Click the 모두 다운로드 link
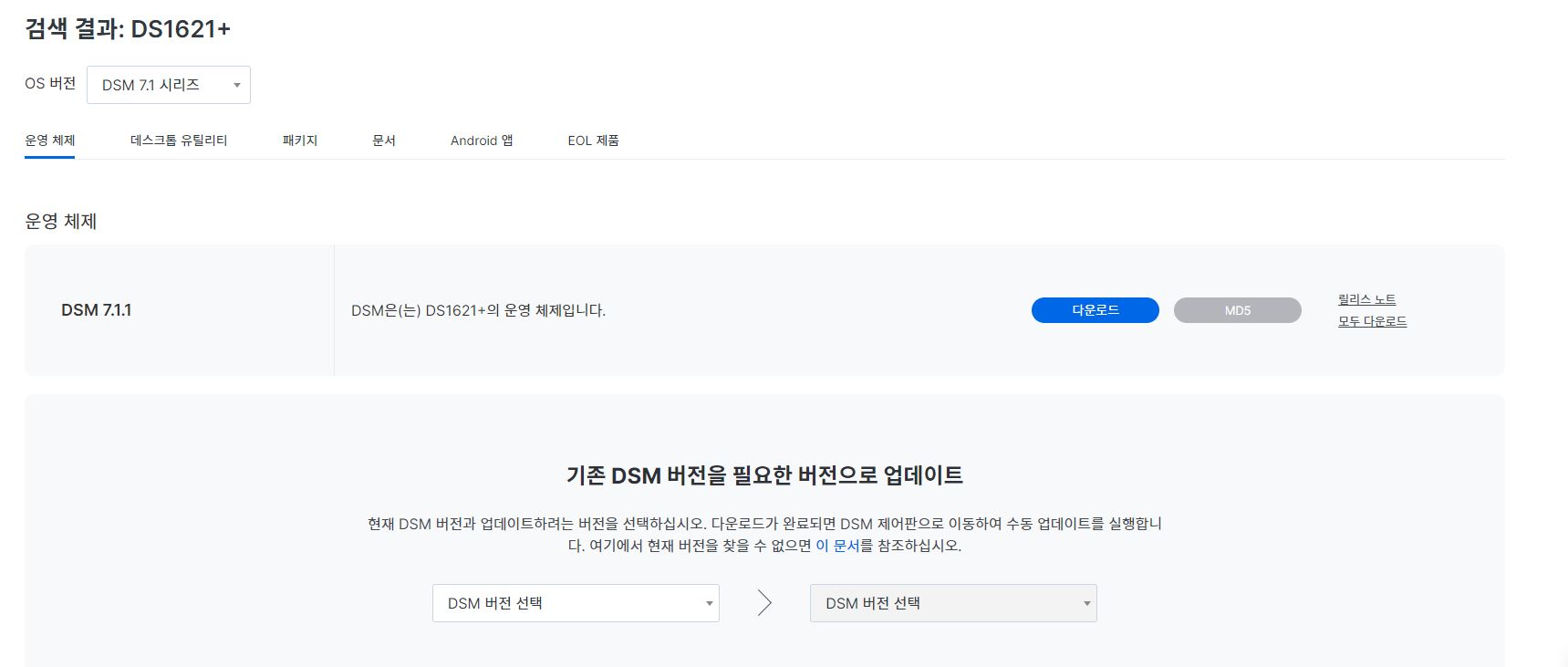This screenshot has width=1568, height=667. point(1372,321)
